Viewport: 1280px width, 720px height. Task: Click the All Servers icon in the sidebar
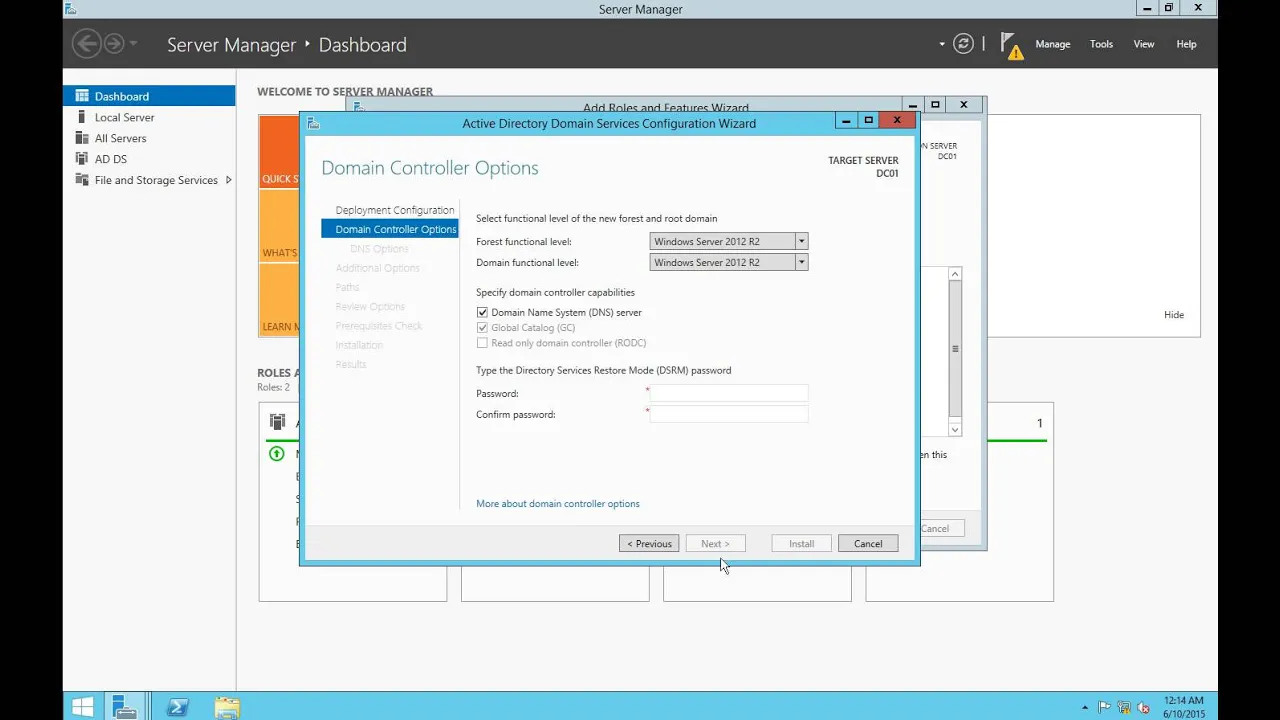point(83,138)
